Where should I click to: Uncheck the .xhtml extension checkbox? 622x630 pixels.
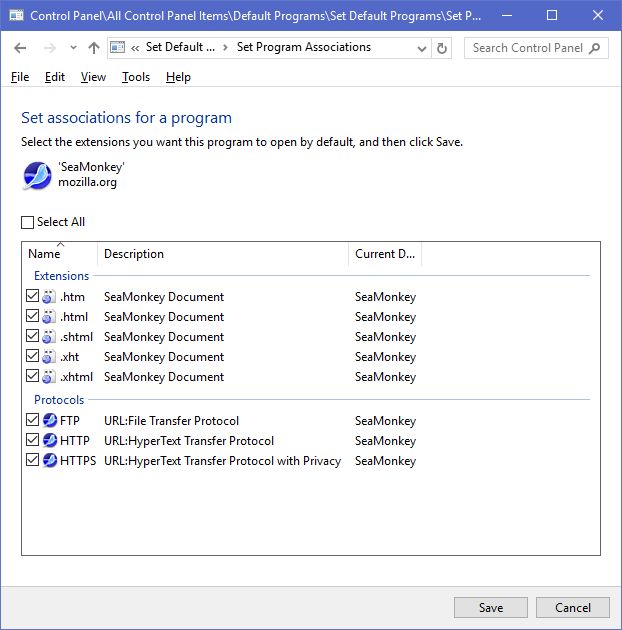pyautogui.click(x=33, y=377)
